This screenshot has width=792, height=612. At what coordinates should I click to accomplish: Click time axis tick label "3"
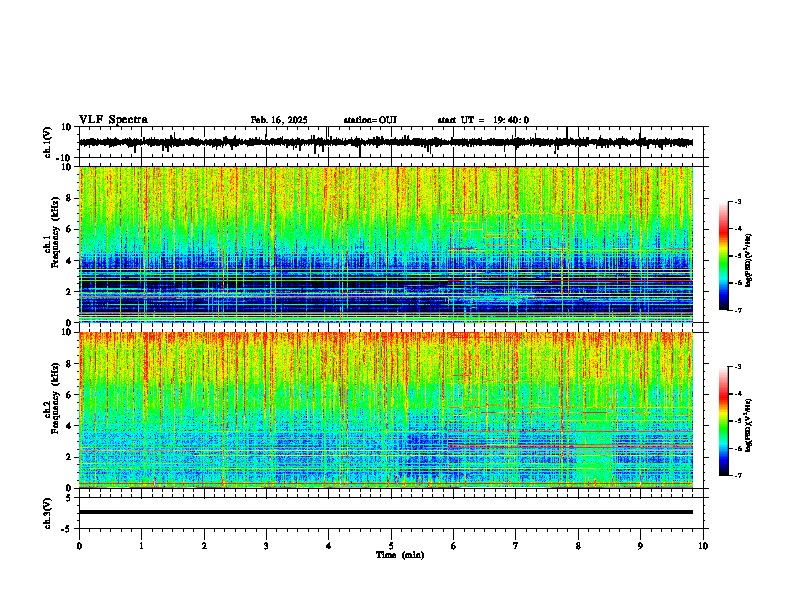266,546
